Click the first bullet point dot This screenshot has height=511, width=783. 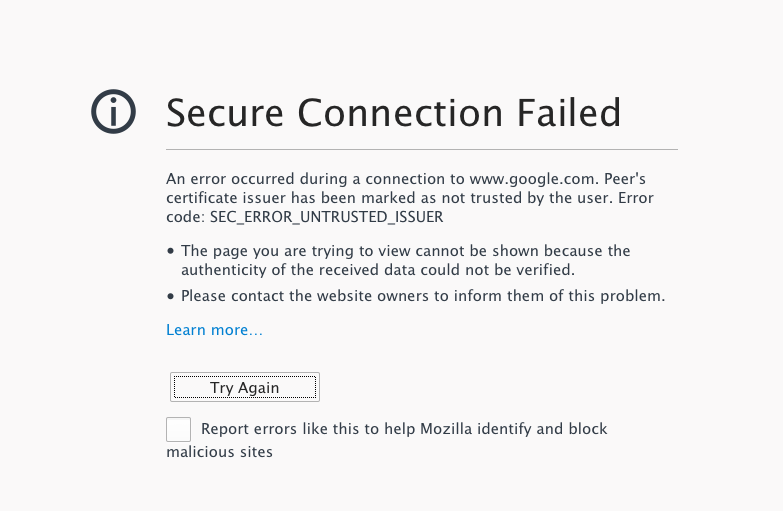171,251
